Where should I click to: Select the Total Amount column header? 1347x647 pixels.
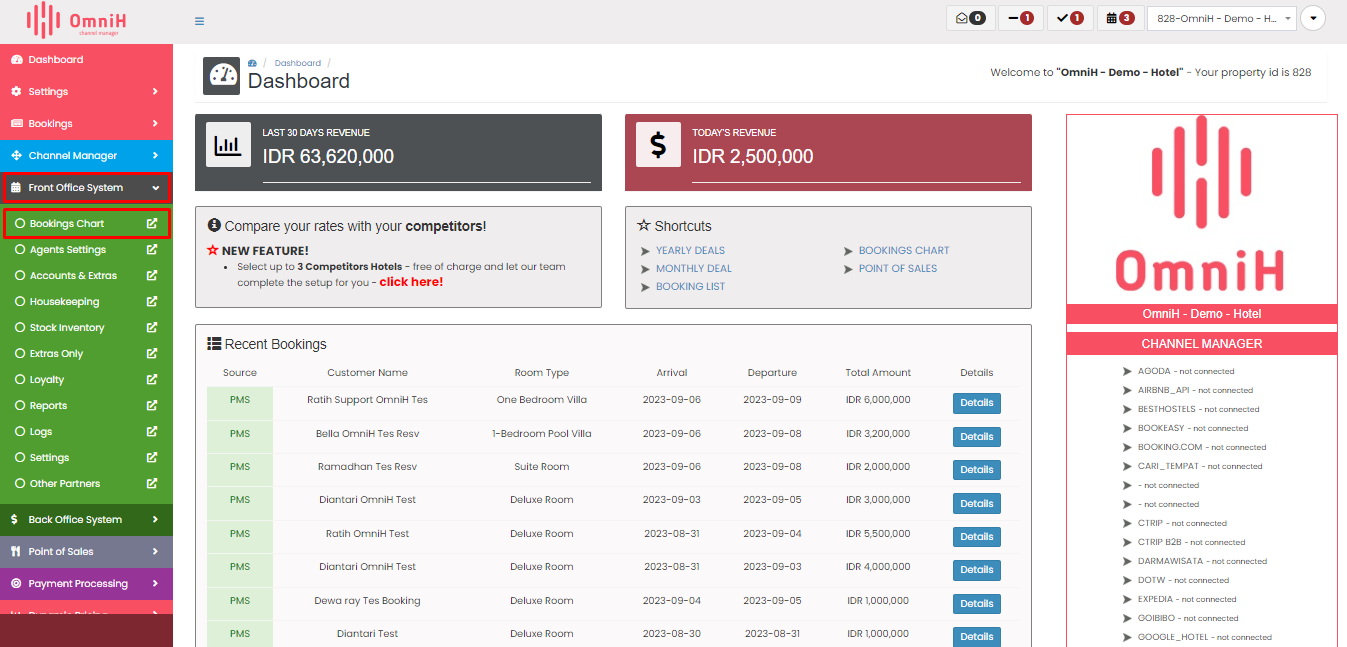[x=878, y=373]
